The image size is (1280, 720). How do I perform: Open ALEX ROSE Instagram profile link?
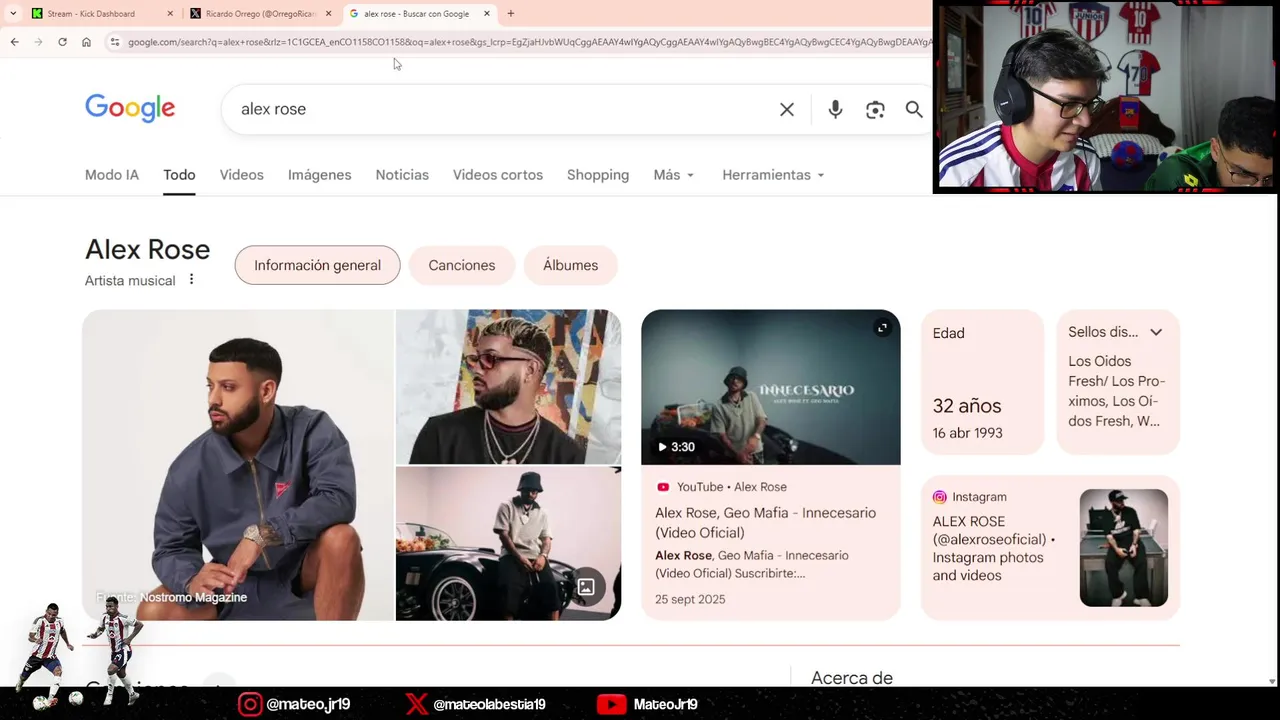coord(994,548)
